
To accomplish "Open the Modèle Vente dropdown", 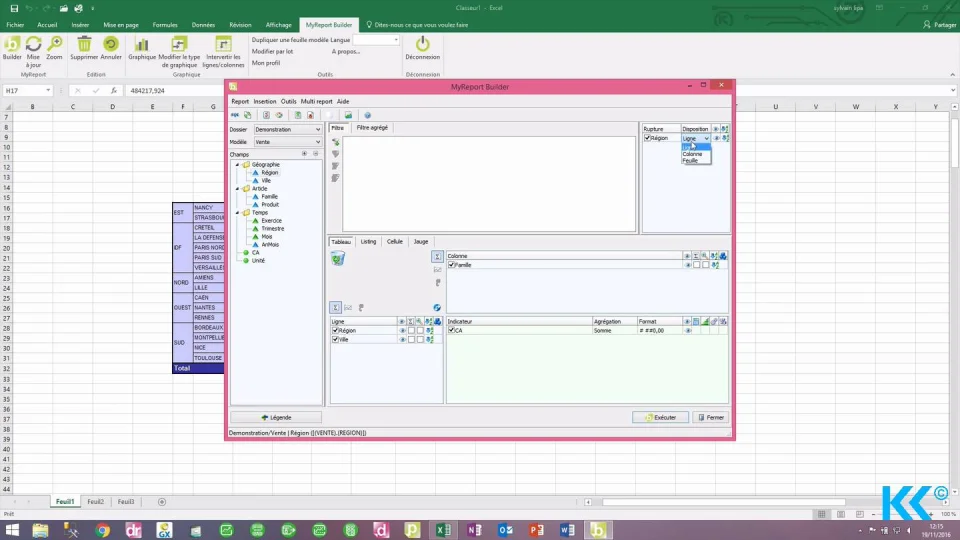I will (x=287, y=142).
